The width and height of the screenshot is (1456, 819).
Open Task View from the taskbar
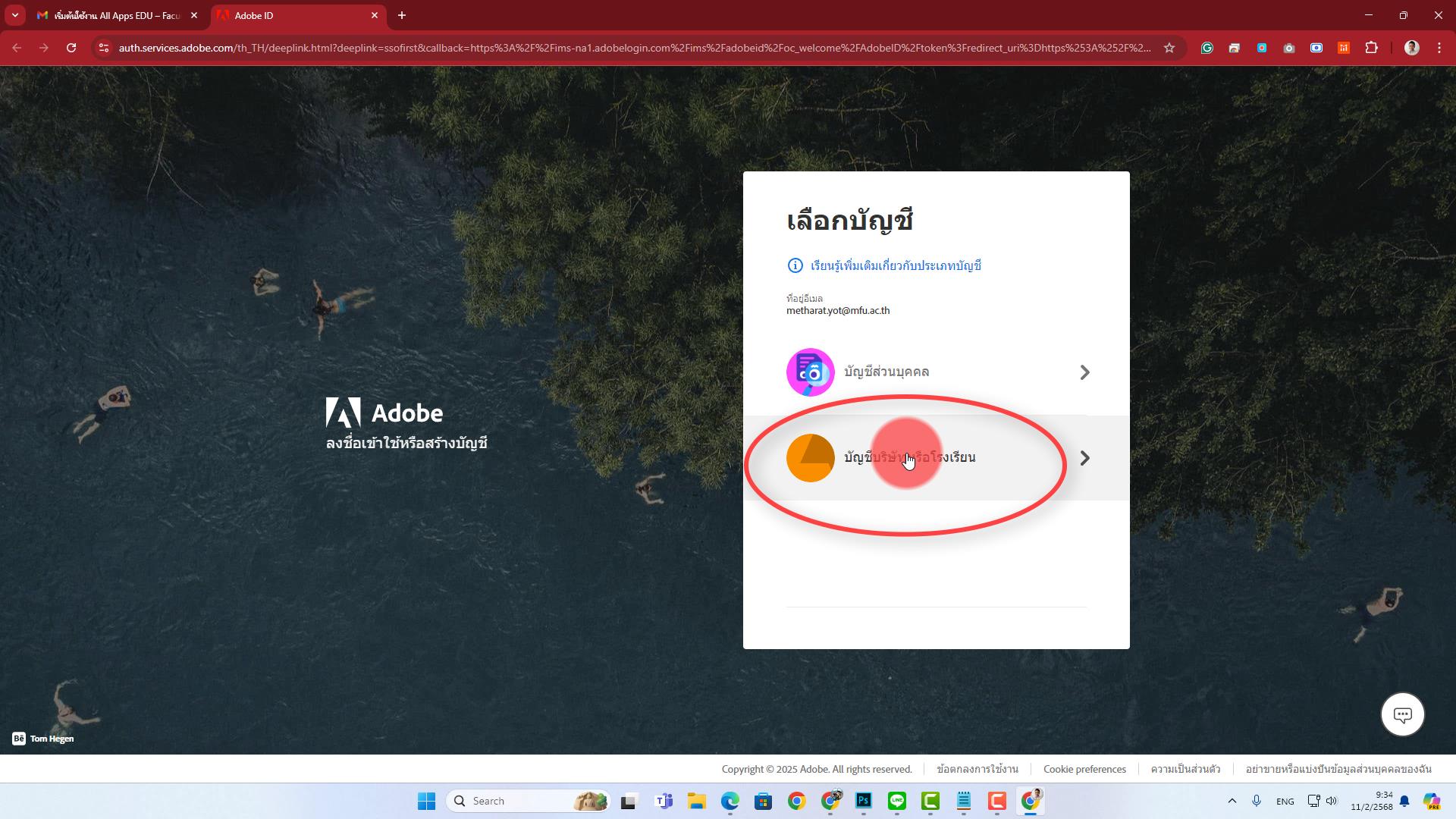(629, 801)
